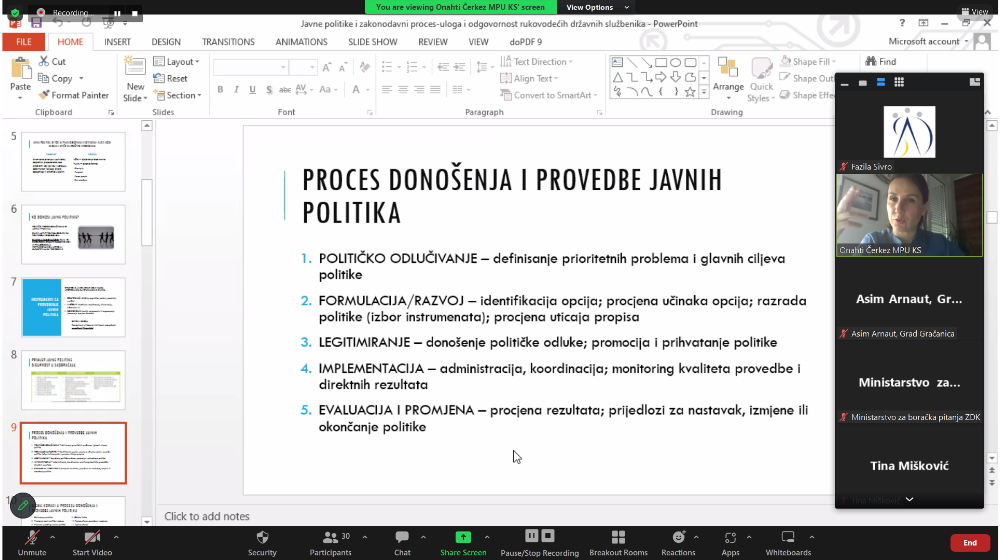Image resolution: width=1000 pixels, height=560 pixels.
Task: Switch to the INSERT tab
Action: [117, 41]
